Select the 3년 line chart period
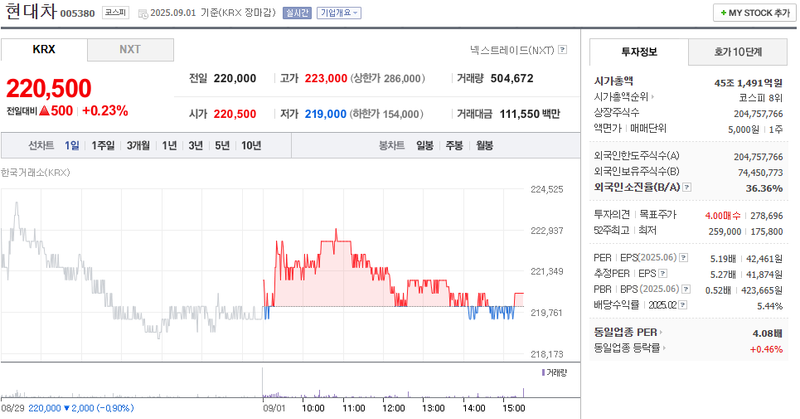 196,145
